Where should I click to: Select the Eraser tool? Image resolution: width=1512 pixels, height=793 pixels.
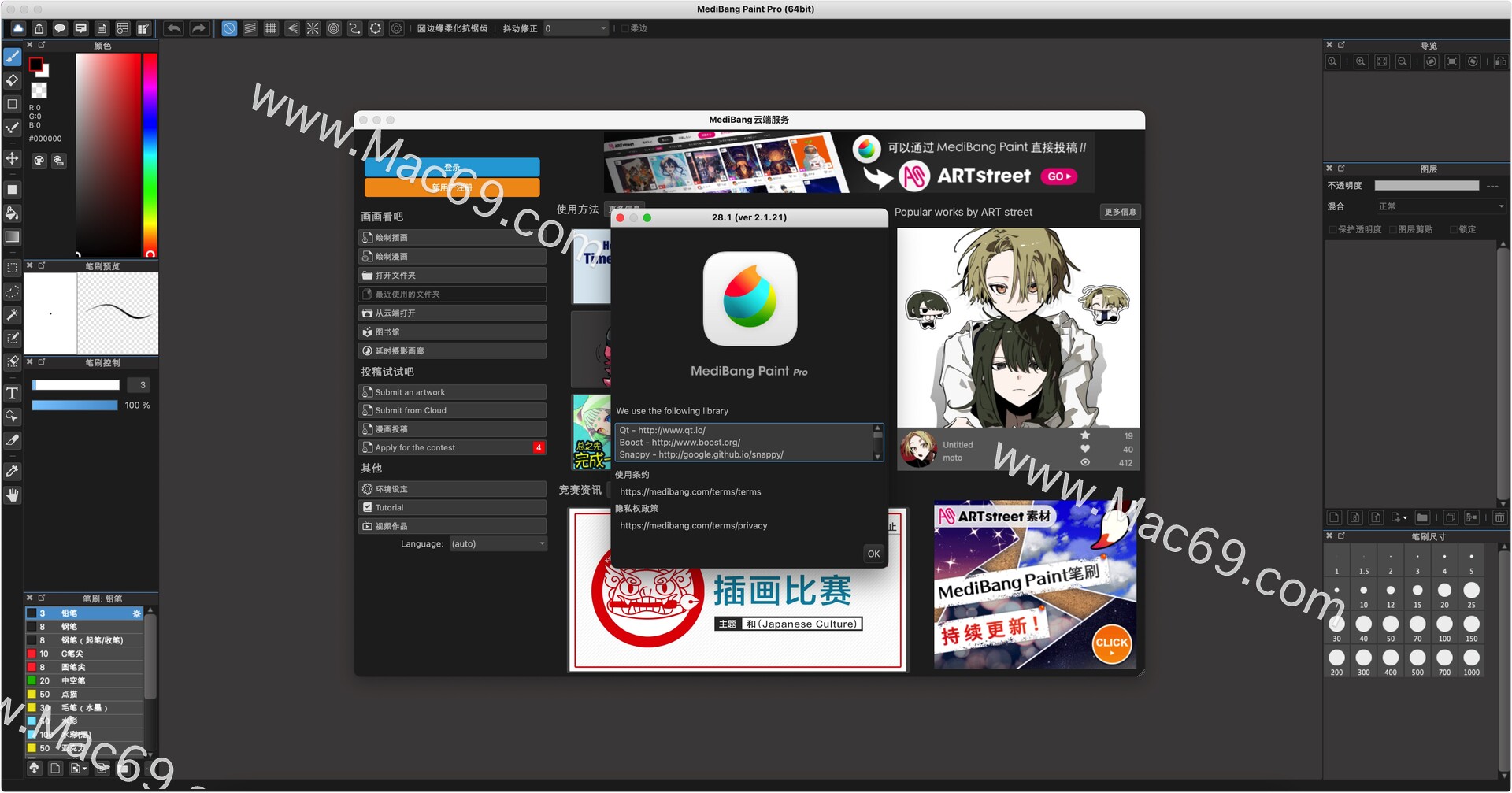12,80
